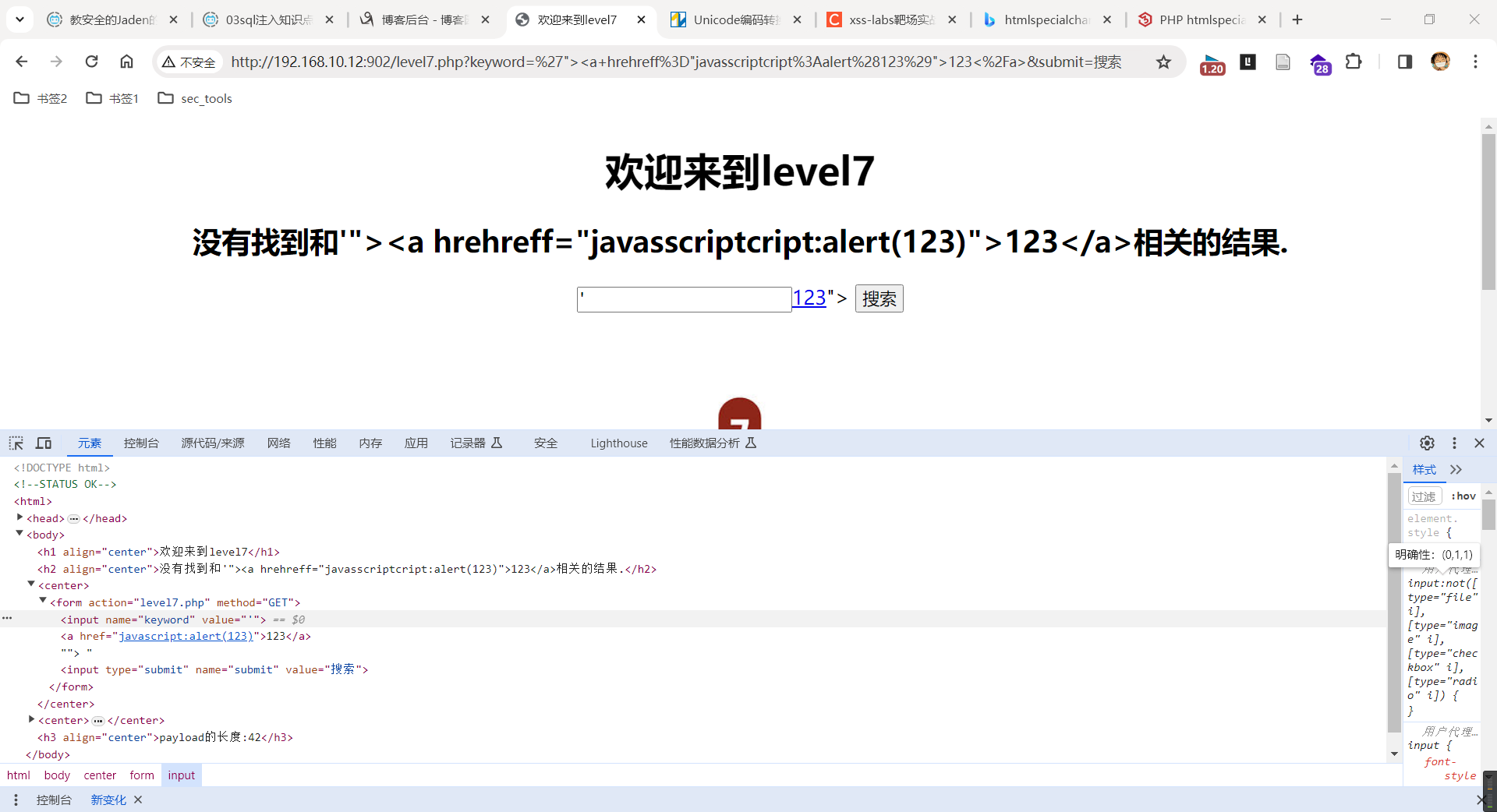Image resolution: width=1497 pixels, height=812 pixels.
Task: Open the 书签2 bookmarks folder
Action: (41, 98)
